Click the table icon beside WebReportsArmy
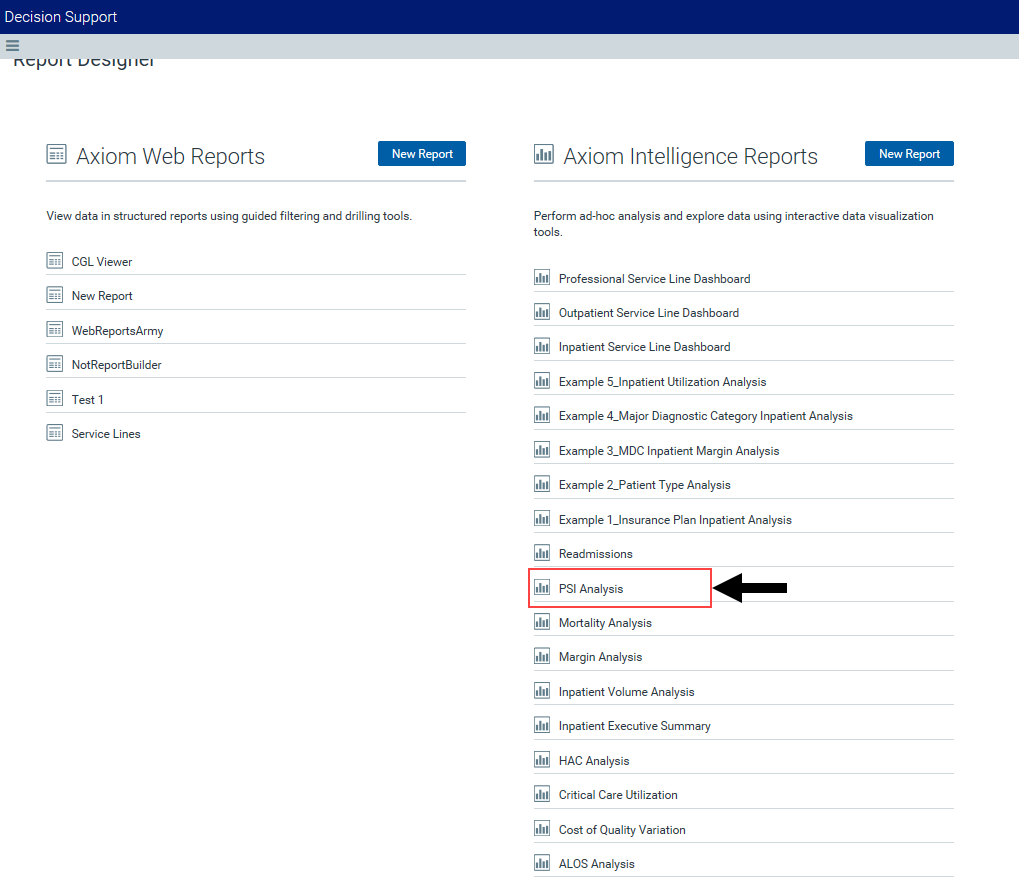This screenshot has width=1019, height=880. (x=55, y=330)
